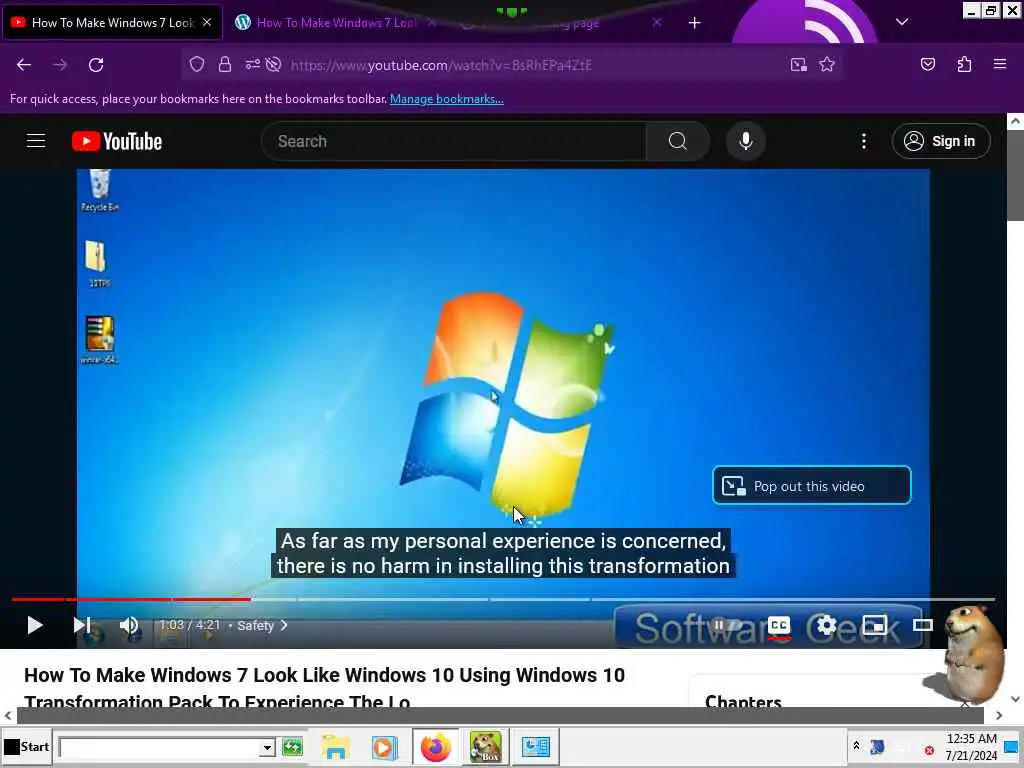The width and height of the screenshot is (1024, 768).
Task: Open YouTube guide hamburger menu
Action: coord(36,141)
